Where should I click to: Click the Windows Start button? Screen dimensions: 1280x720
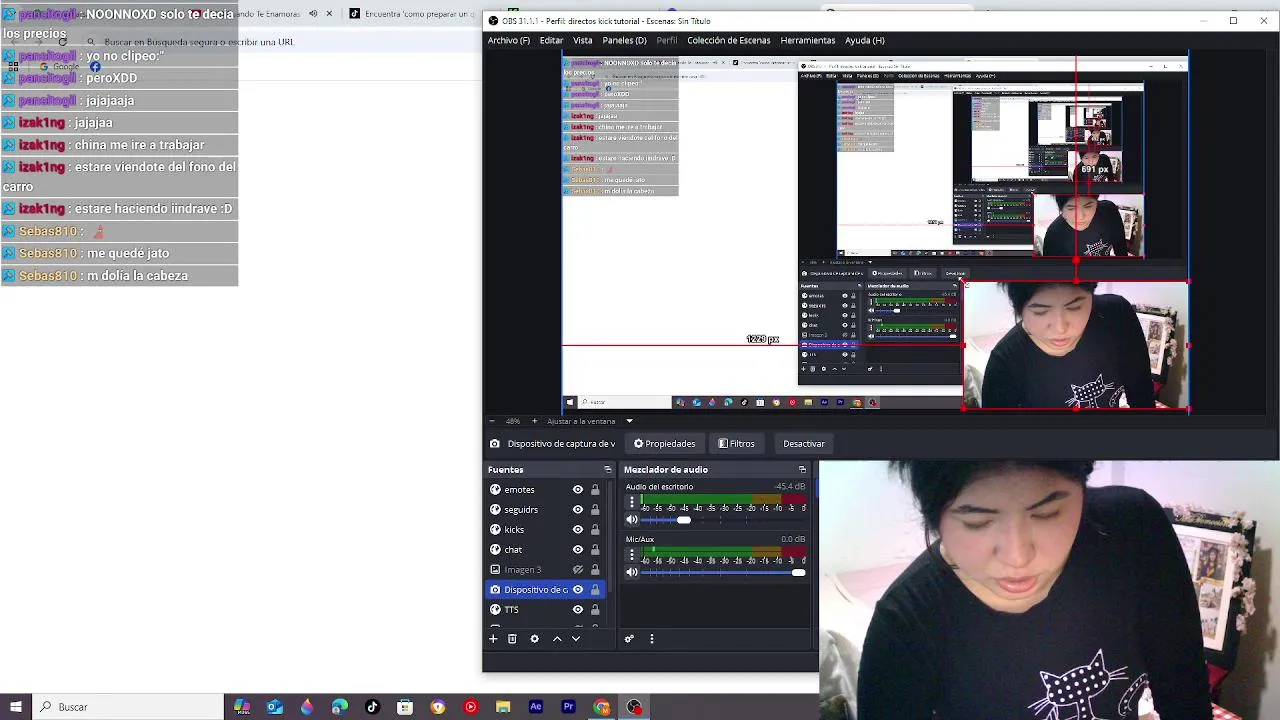pyautogui.click(x=15, y=707)
